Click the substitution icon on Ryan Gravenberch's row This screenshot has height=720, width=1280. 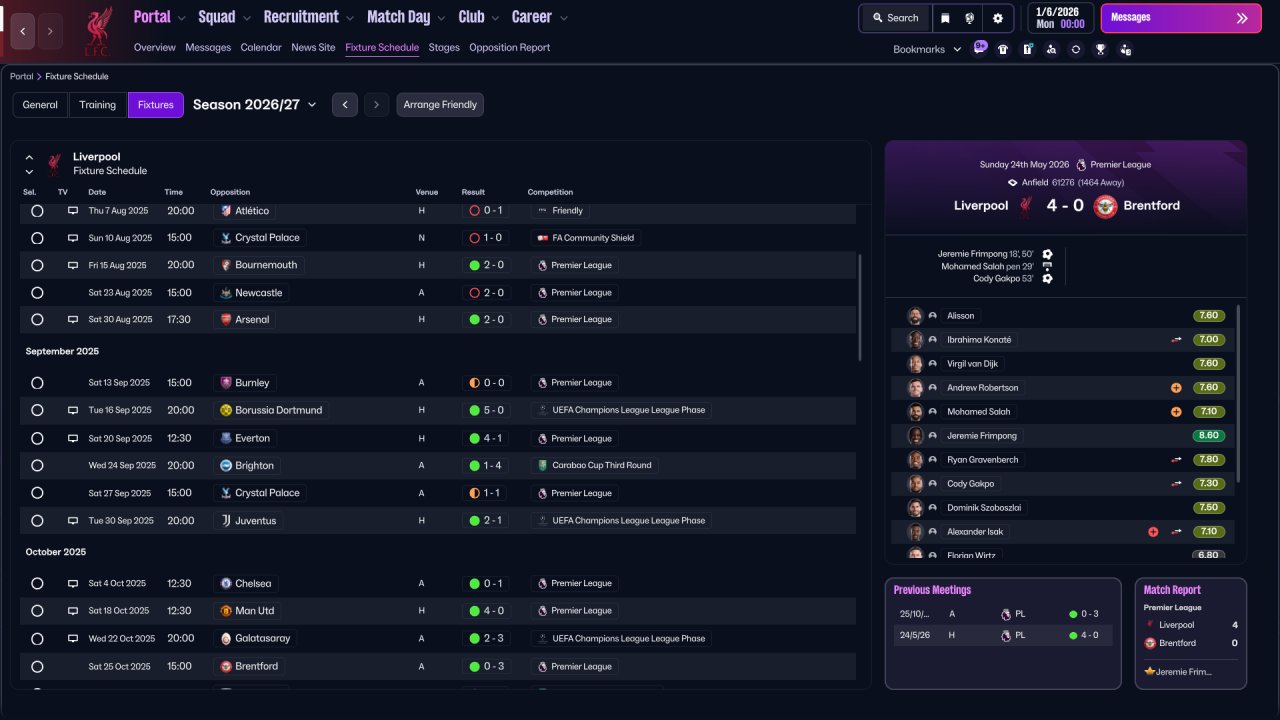(1177, 460)
